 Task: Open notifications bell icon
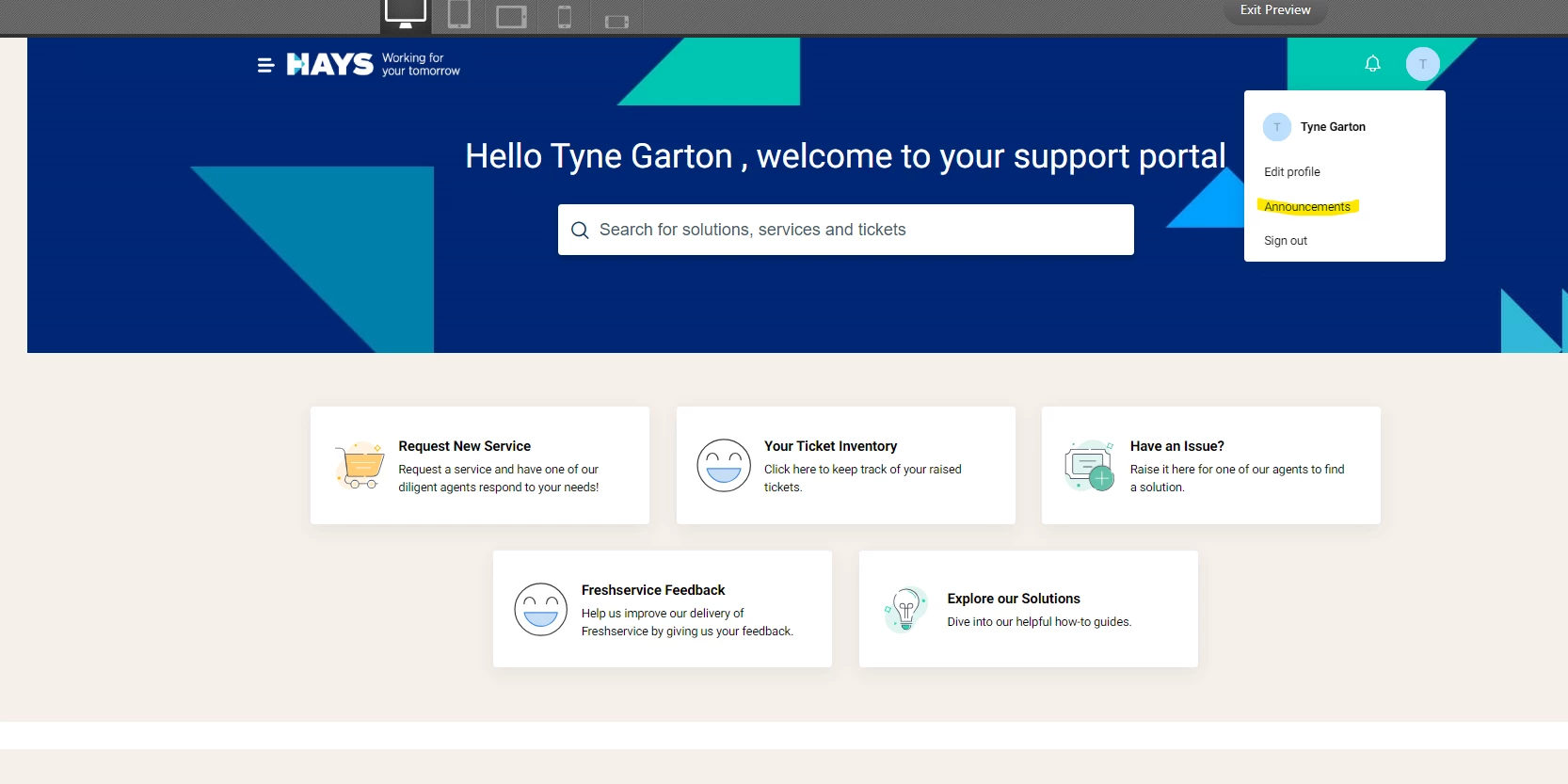pos(1373,64)
